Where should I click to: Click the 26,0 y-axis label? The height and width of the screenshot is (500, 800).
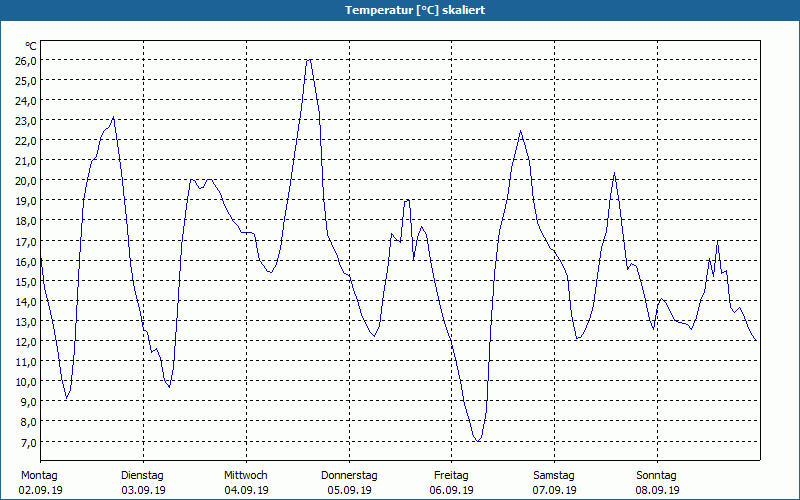point(26,60)
